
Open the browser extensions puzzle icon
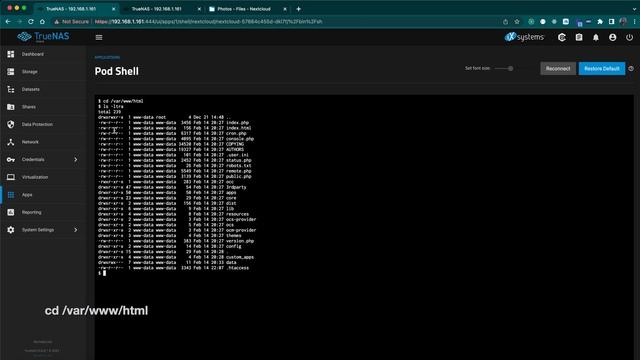point(600,22)
